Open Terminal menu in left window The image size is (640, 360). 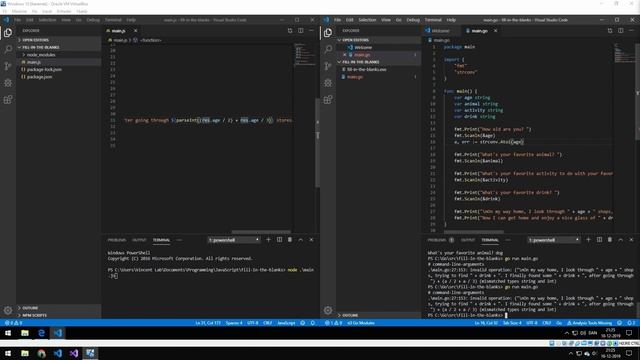113,20
